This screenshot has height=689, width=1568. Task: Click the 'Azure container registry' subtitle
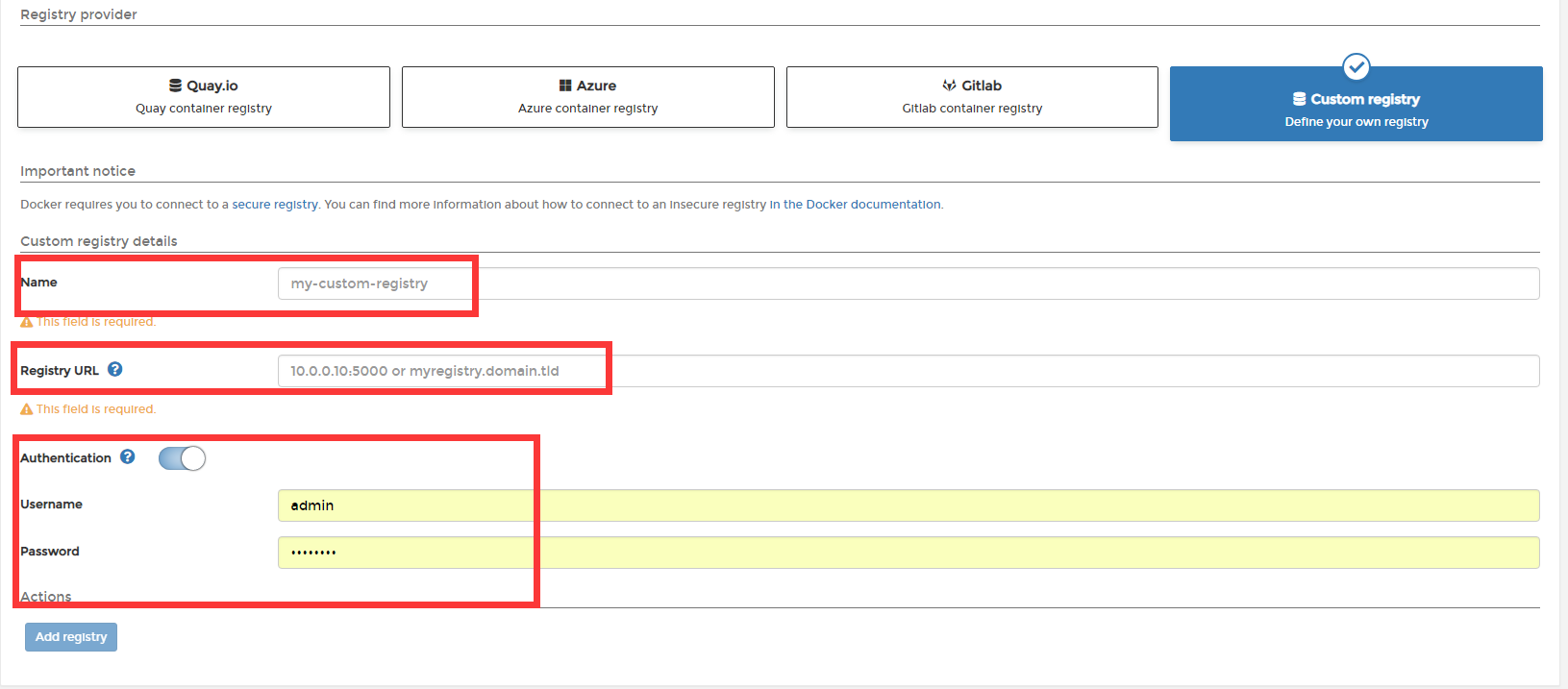(x=588, y=109)
